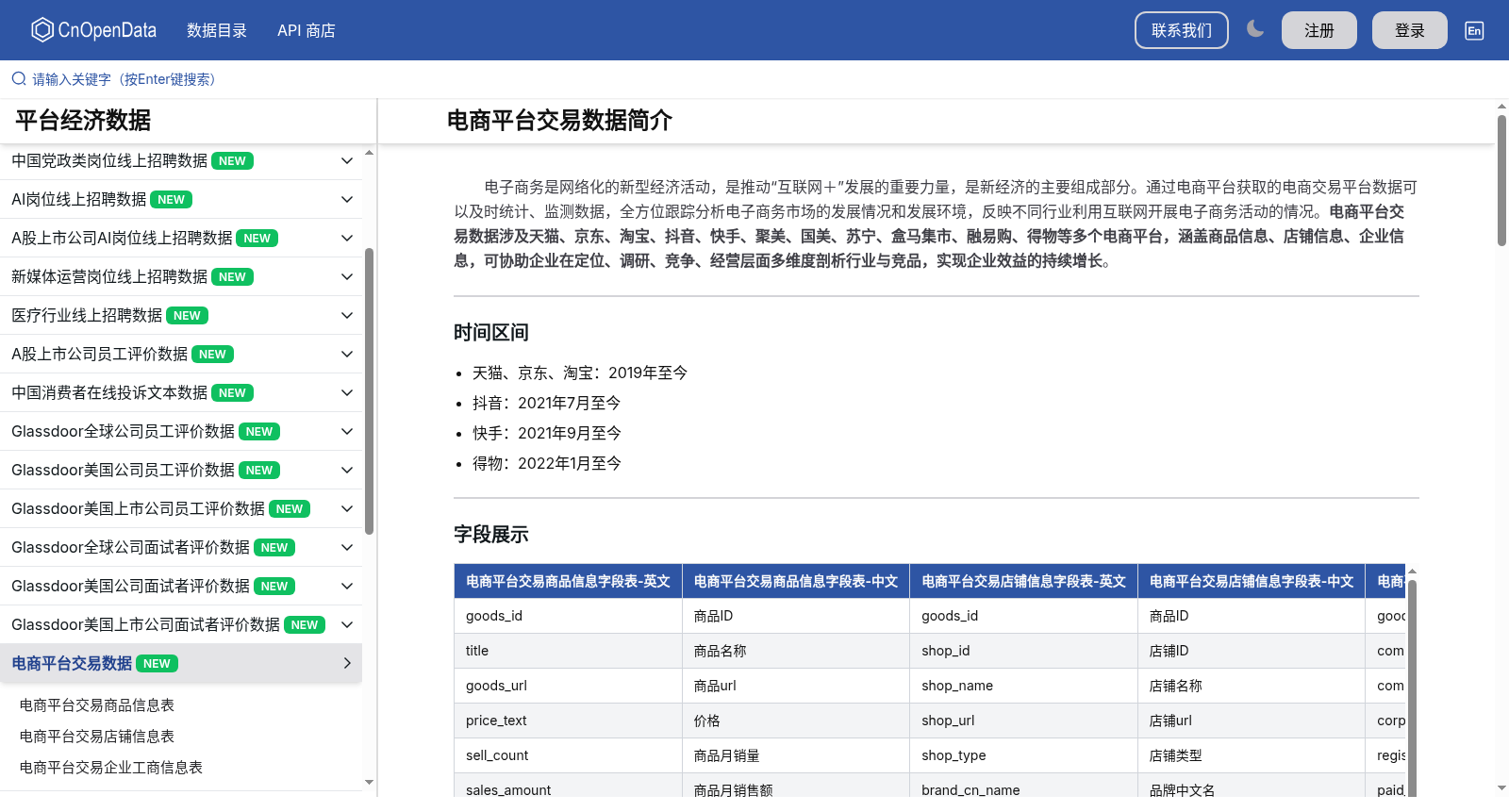Click the goods_url table cell
Viewport: 1509px width, 812px height.
click(568, 686)
